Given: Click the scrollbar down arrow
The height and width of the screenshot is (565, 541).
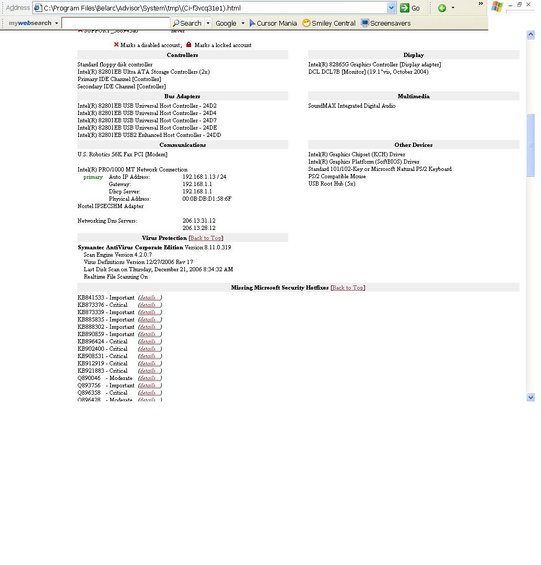Looking at the screenshot, I should (x=530, y=397).
